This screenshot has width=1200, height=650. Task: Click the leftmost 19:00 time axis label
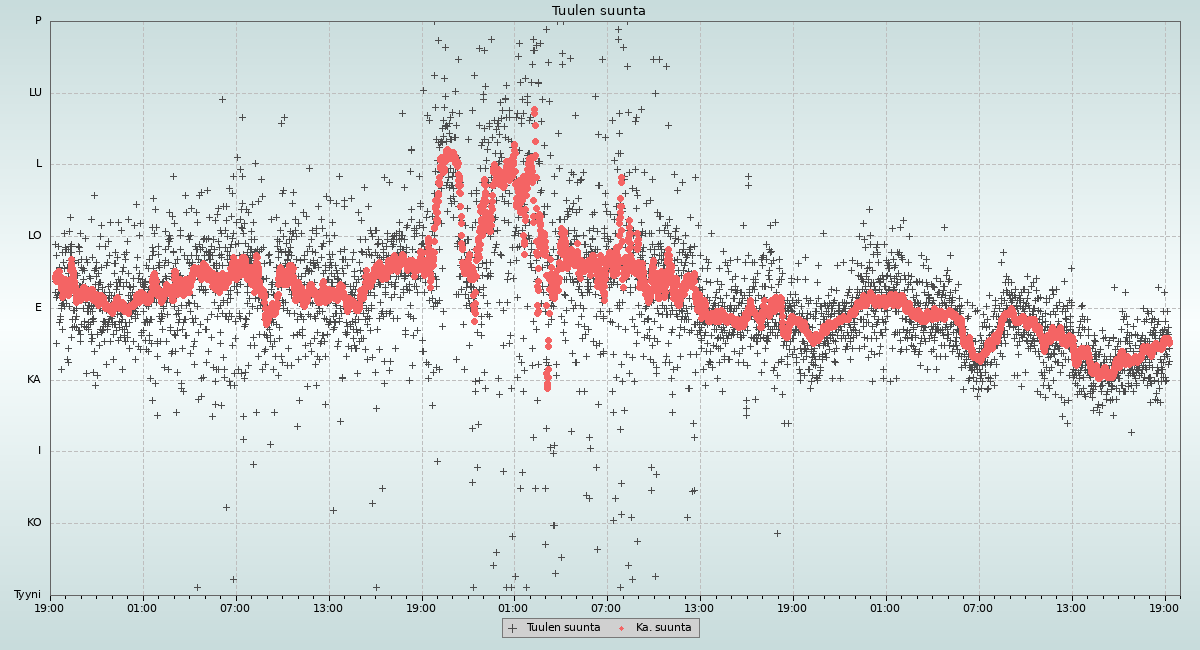tap(50, 607)
